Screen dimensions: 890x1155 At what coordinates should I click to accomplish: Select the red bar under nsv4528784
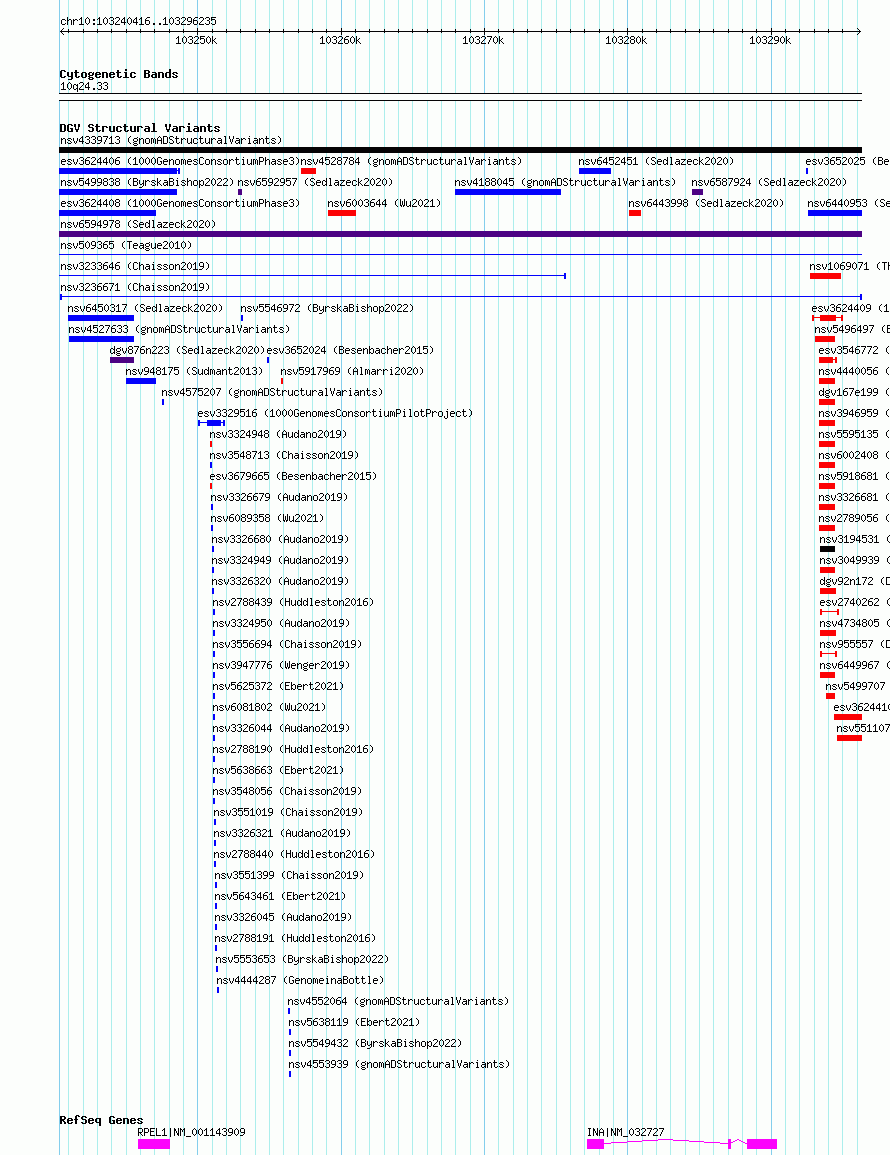click(308, 171)
